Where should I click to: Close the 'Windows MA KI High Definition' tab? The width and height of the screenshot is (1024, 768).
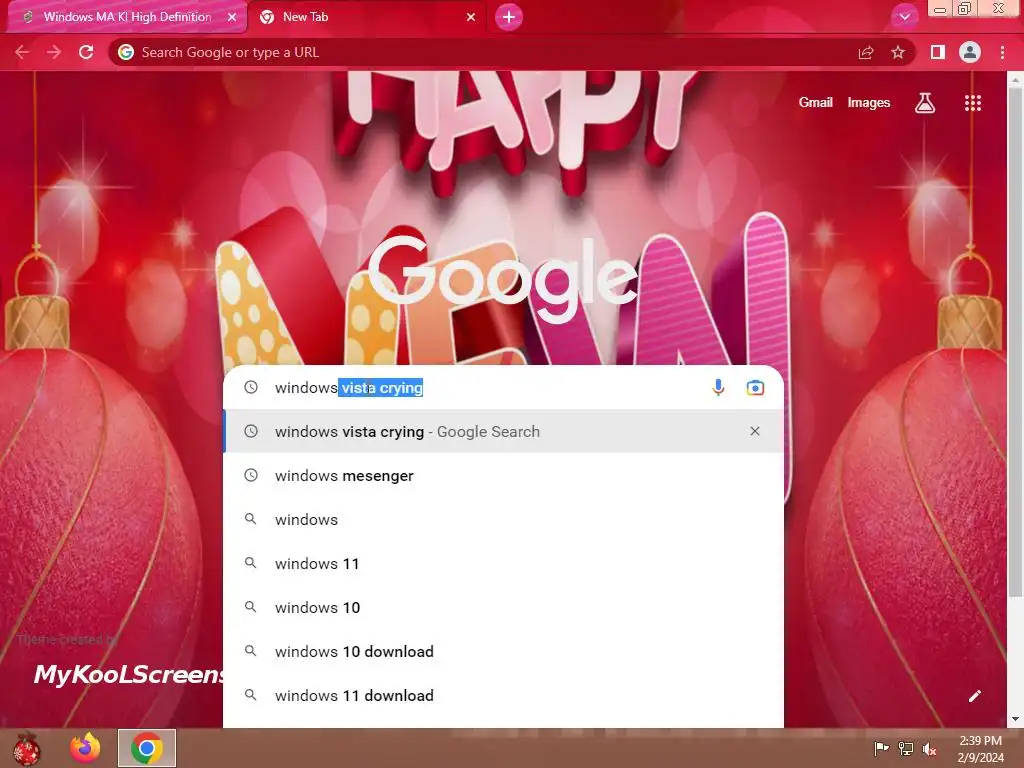(232, 17)
